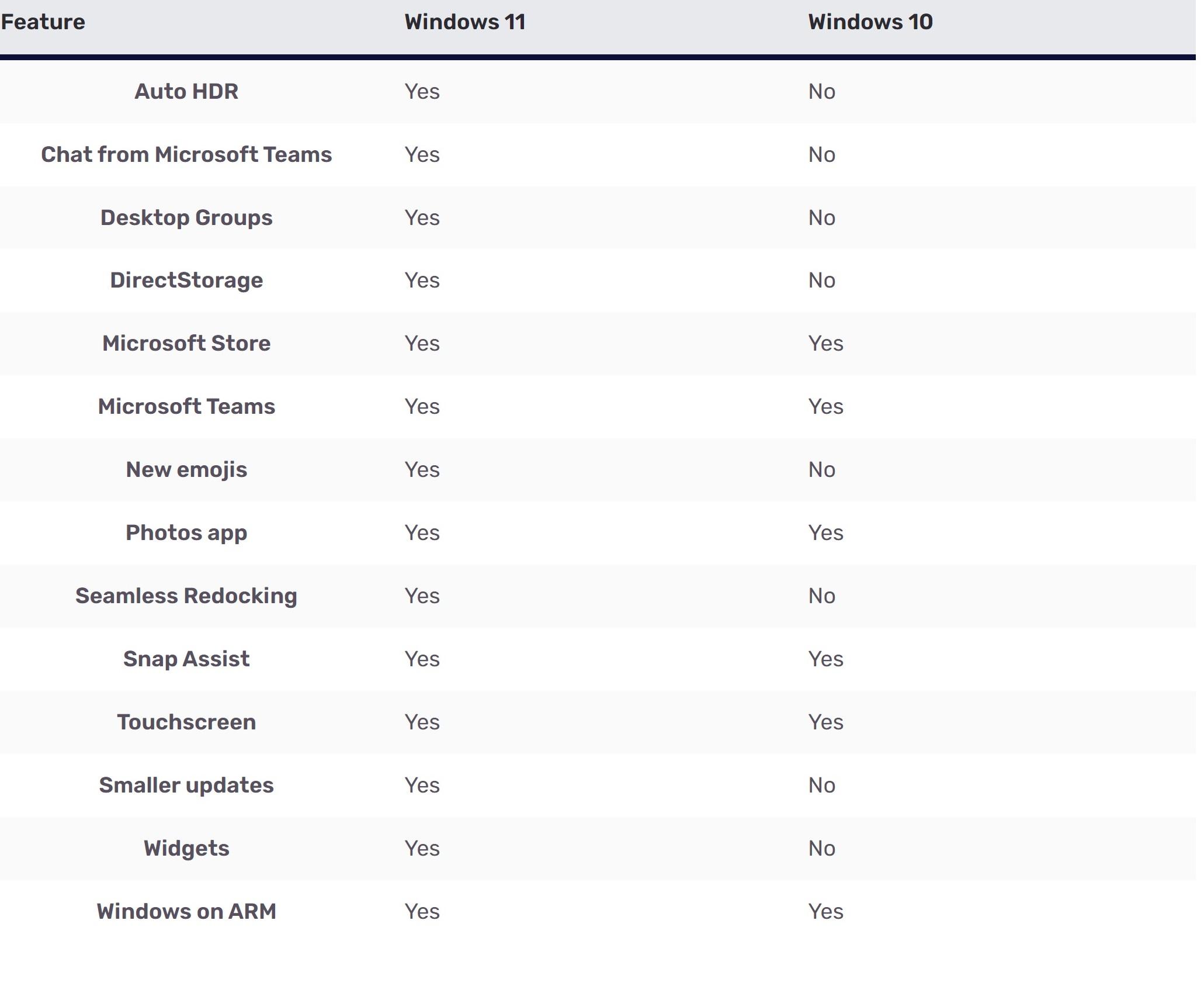Image resolution: width=1204 pixels, height=986 pixels.
Task: Click the Feature column header
Action: [x=43, y=22]
